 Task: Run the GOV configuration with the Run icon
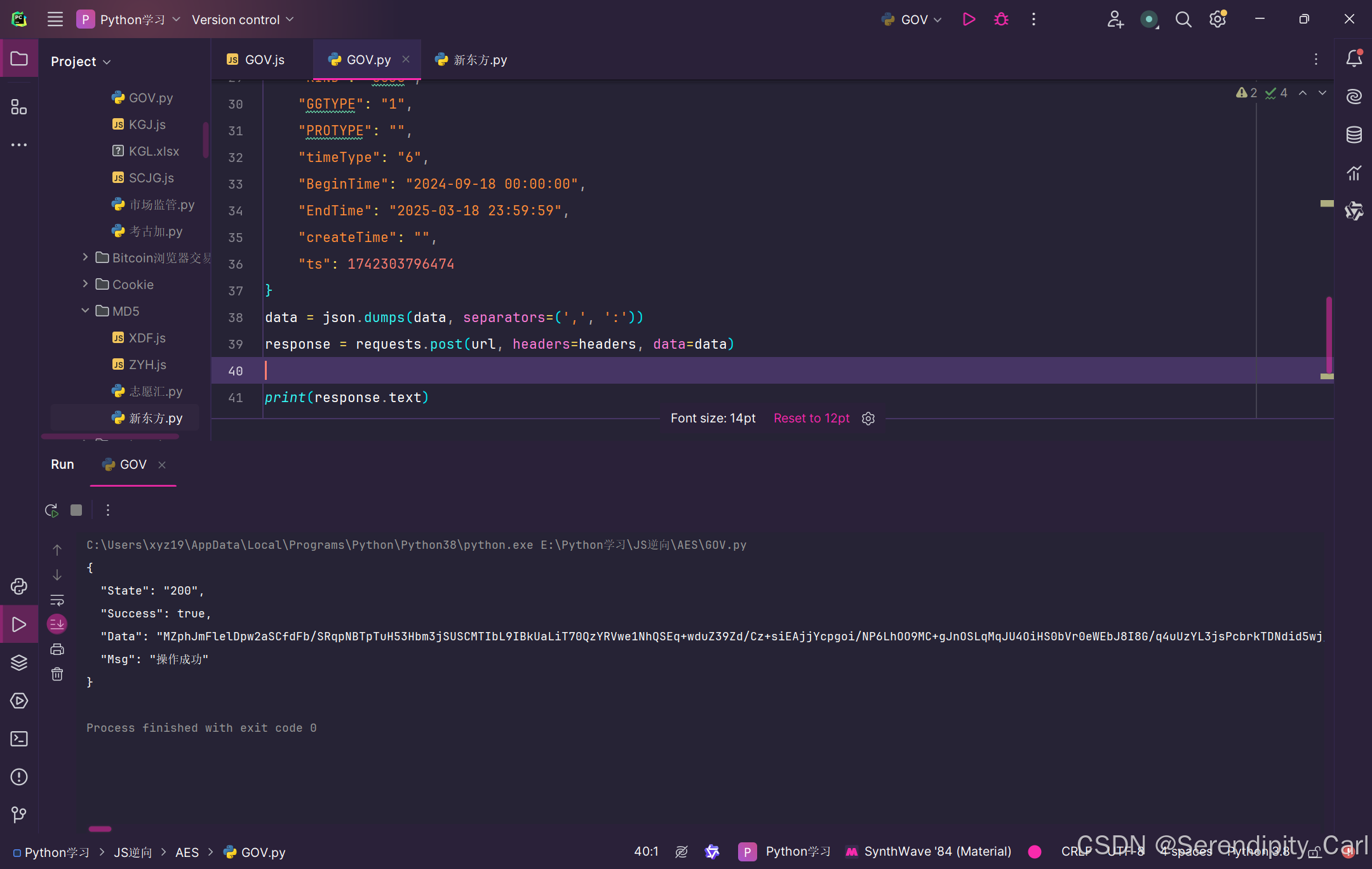[x=969, y=19]
